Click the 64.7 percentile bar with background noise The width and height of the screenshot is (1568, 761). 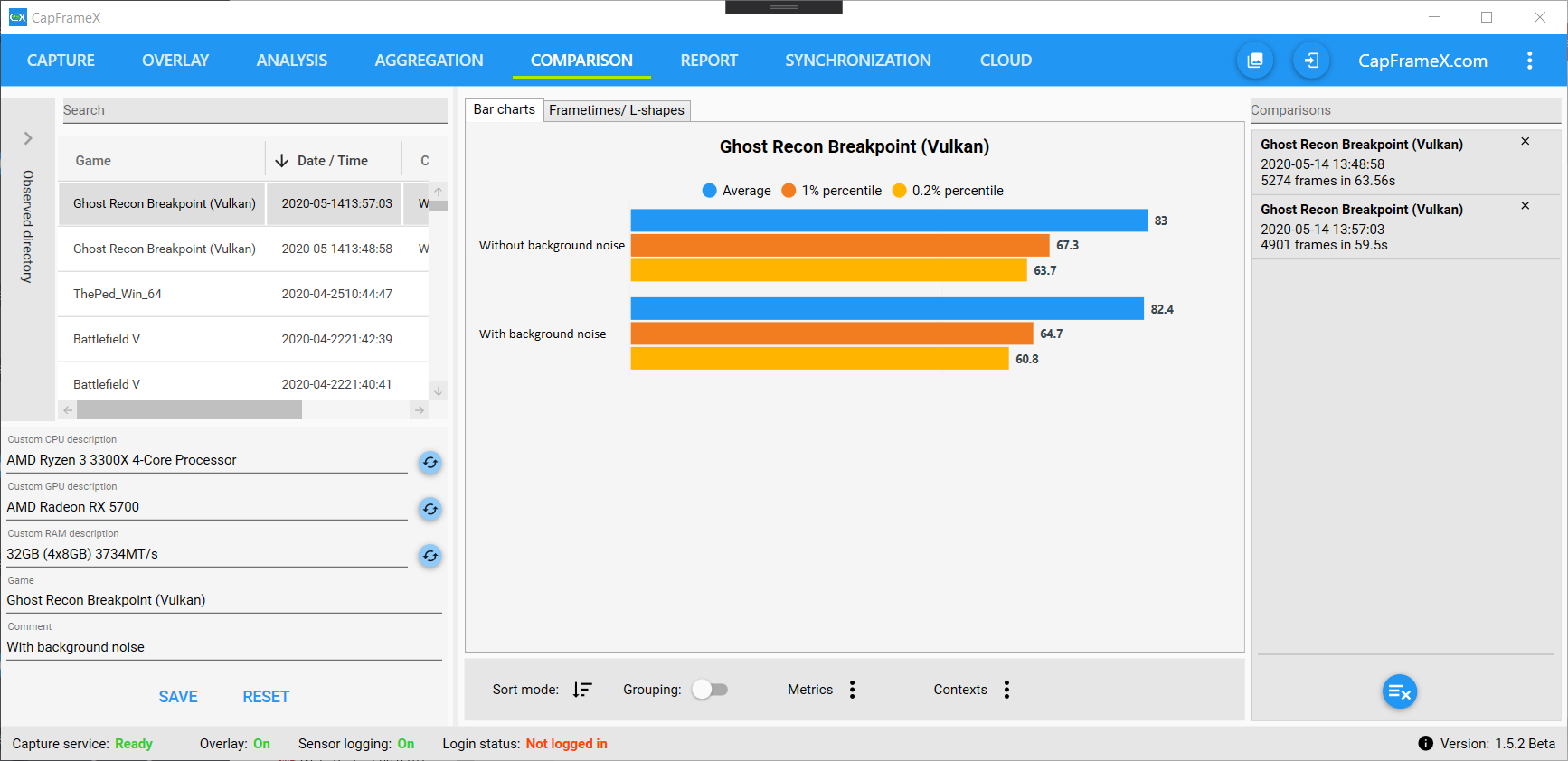tap(832, 334)
